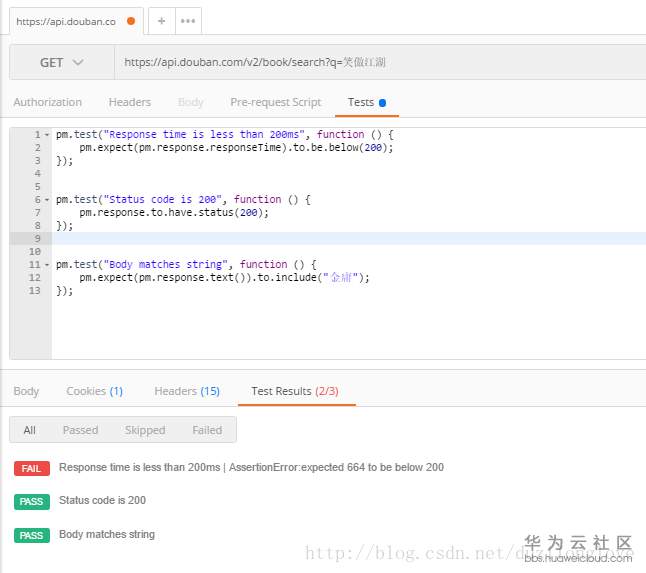The image size is (646, 573).
Task: Filter test results by Failed
Action: tap(207, 430)
